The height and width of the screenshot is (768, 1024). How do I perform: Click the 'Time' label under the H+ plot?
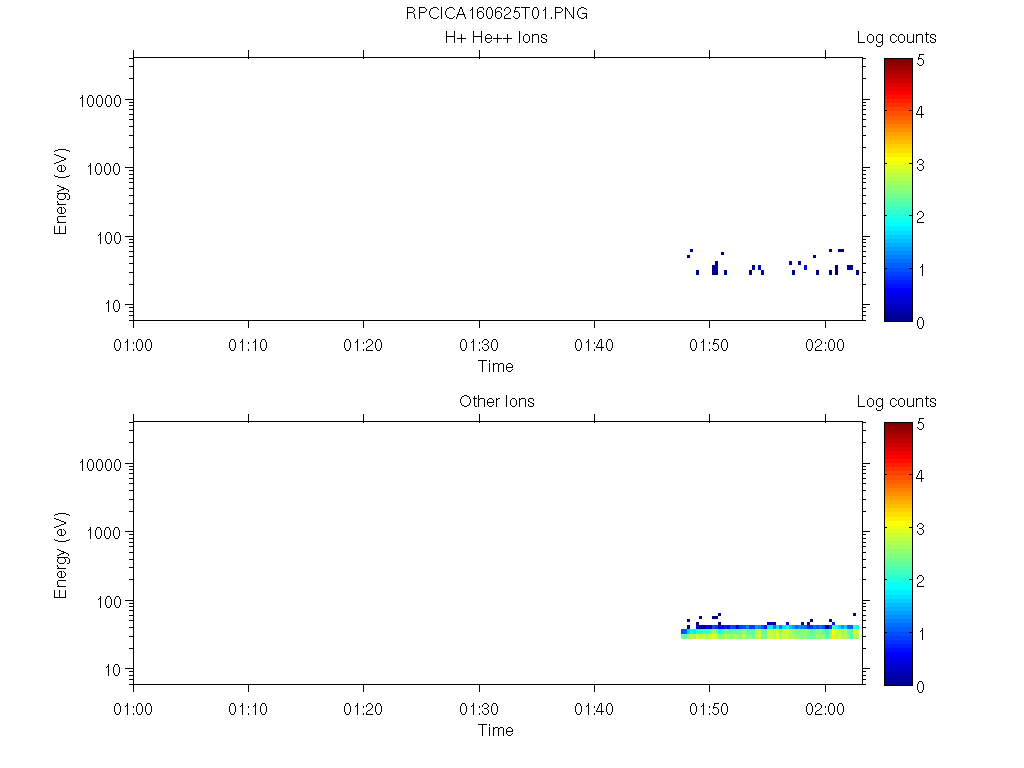click(x=496, y=366)
